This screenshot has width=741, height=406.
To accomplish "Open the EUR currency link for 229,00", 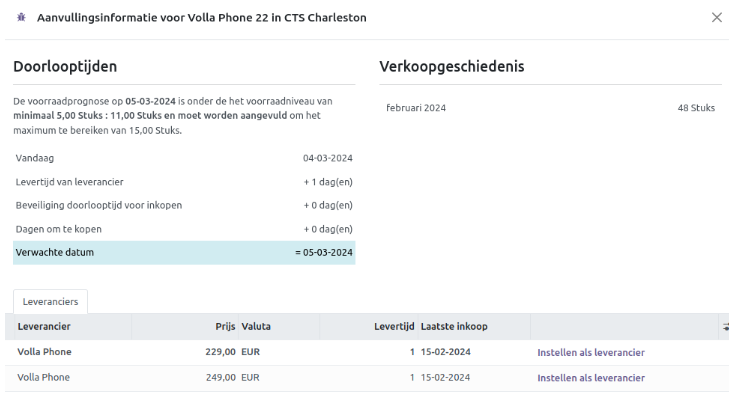I will [x=250, y=352].
